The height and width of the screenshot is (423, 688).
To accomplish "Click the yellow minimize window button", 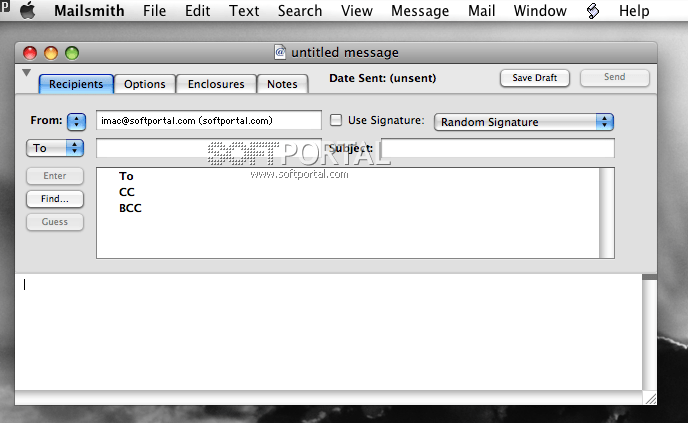I will click(51, 53).
